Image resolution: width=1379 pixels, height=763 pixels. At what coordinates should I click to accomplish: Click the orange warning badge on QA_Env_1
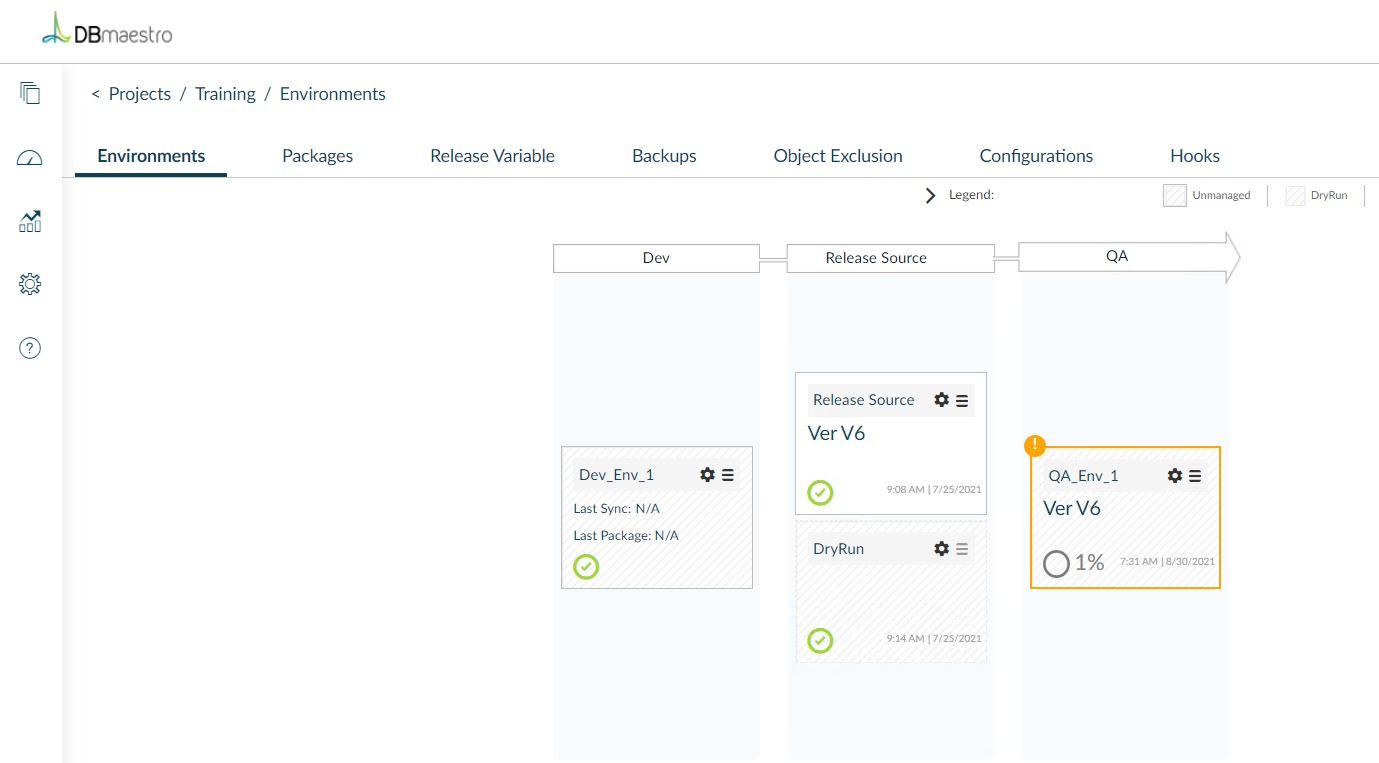point(1035,445)
